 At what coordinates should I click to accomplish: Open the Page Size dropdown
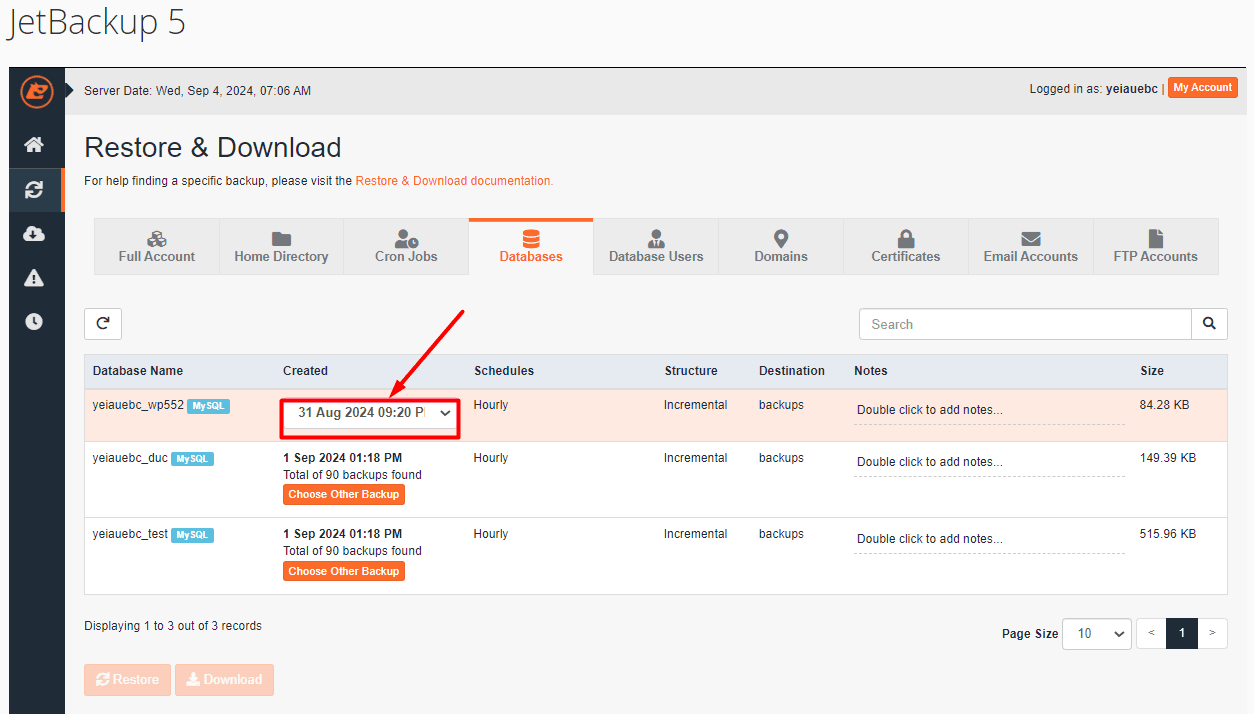click(1097, 633)
